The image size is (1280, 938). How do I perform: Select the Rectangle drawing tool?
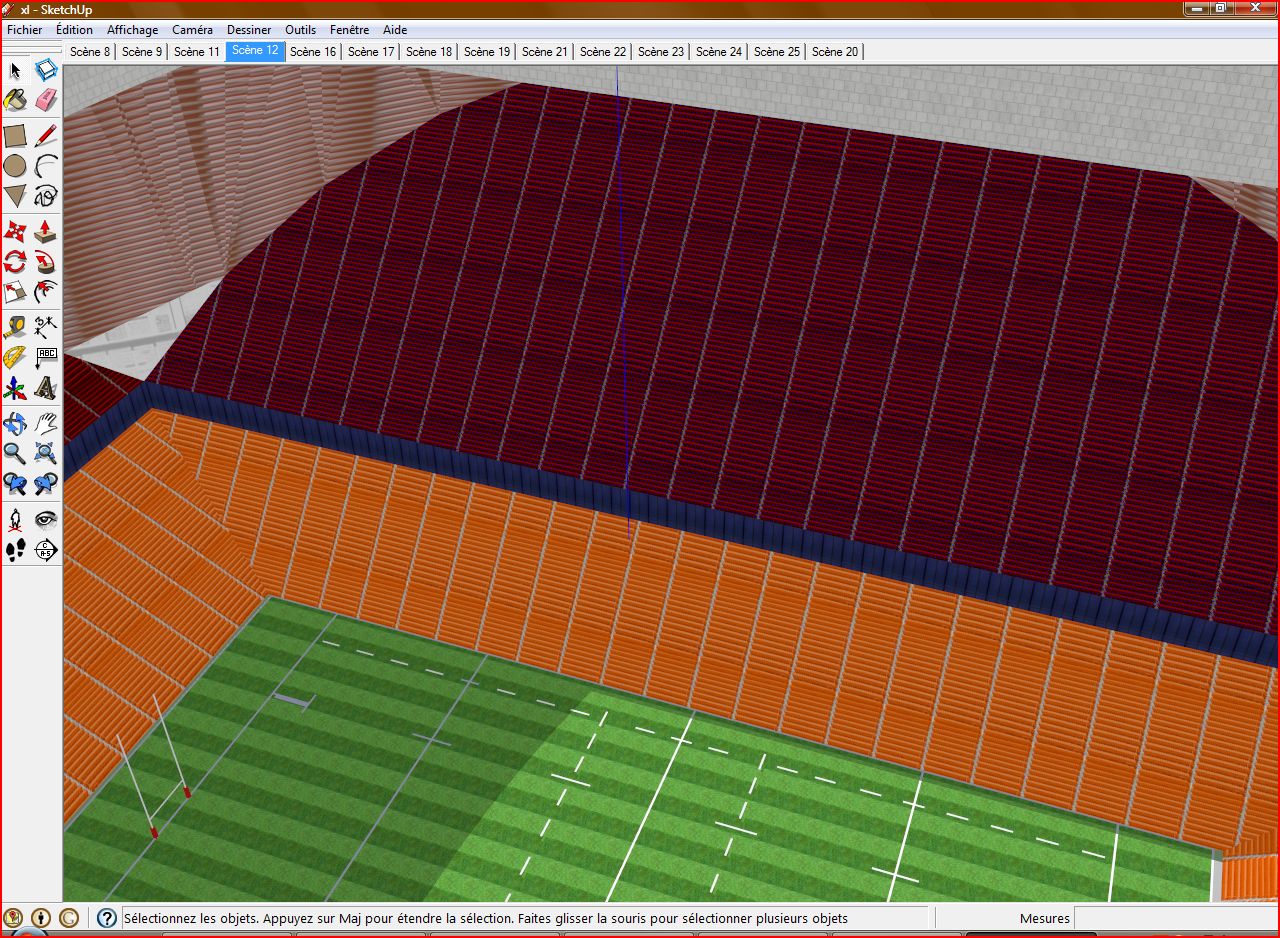(x=15, y=135)
